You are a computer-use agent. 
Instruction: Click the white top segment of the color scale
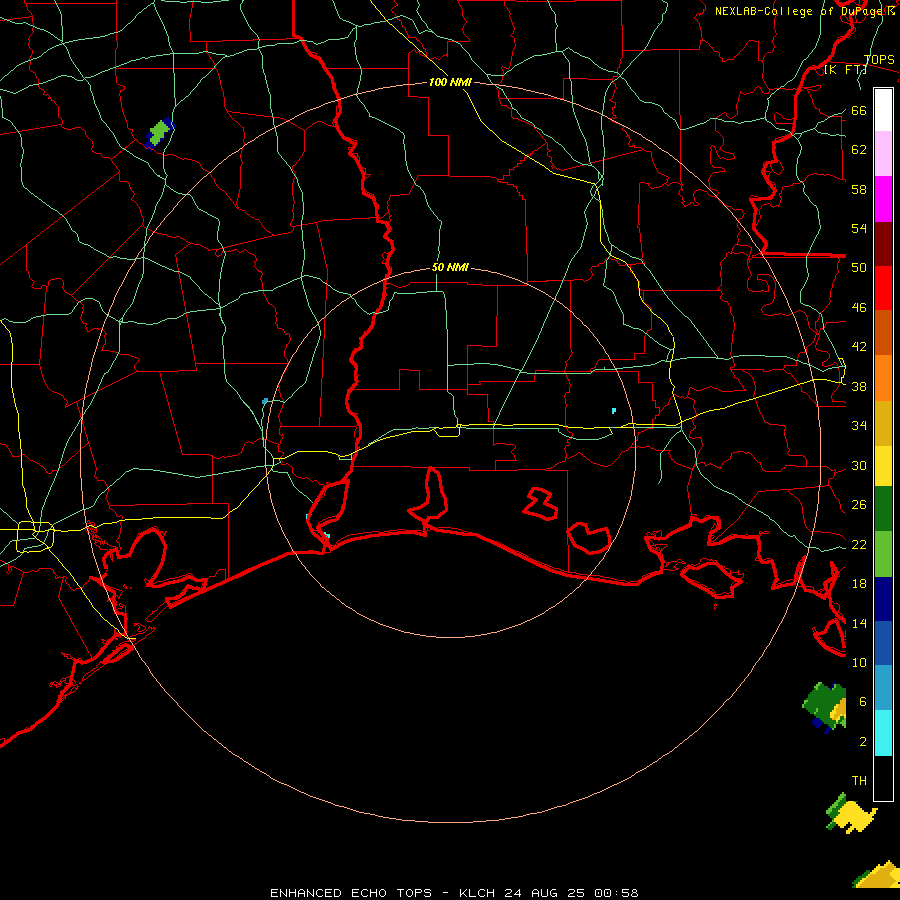[x=883, y=110]
